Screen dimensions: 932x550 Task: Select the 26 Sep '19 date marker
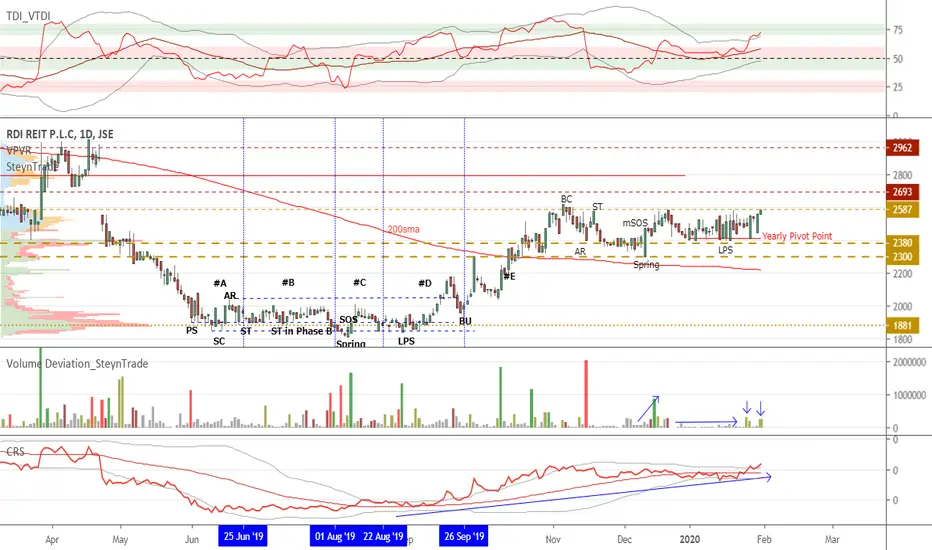(x=464, y=536)
